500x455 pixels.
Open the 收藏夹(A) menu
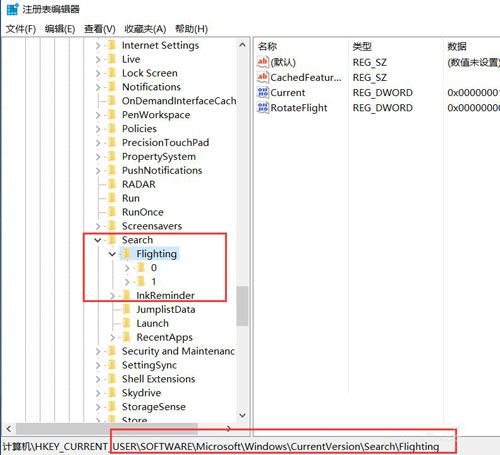pos(145,29)
